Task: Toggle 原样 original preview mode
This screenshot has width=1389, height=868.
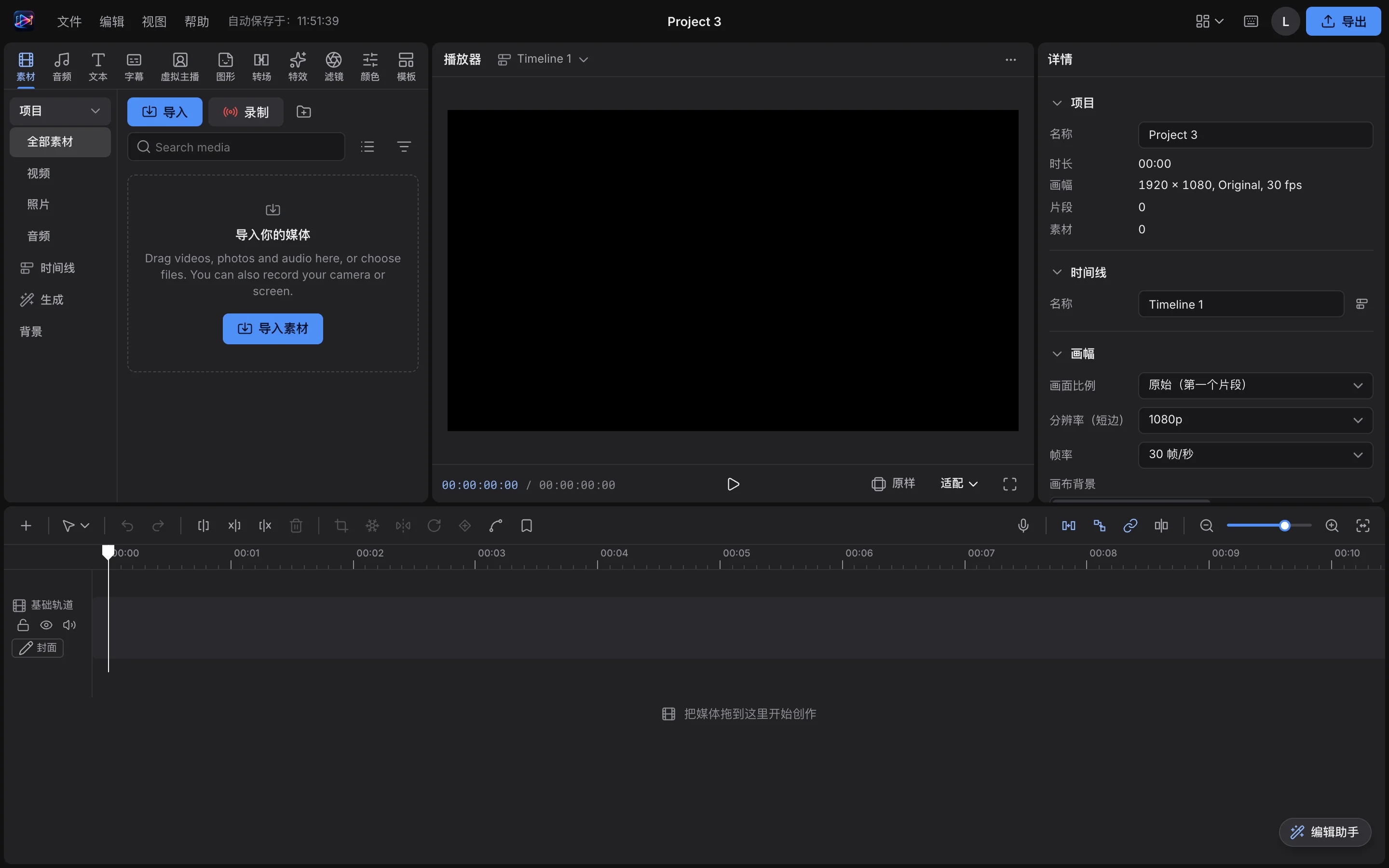Action: [893, 483]
